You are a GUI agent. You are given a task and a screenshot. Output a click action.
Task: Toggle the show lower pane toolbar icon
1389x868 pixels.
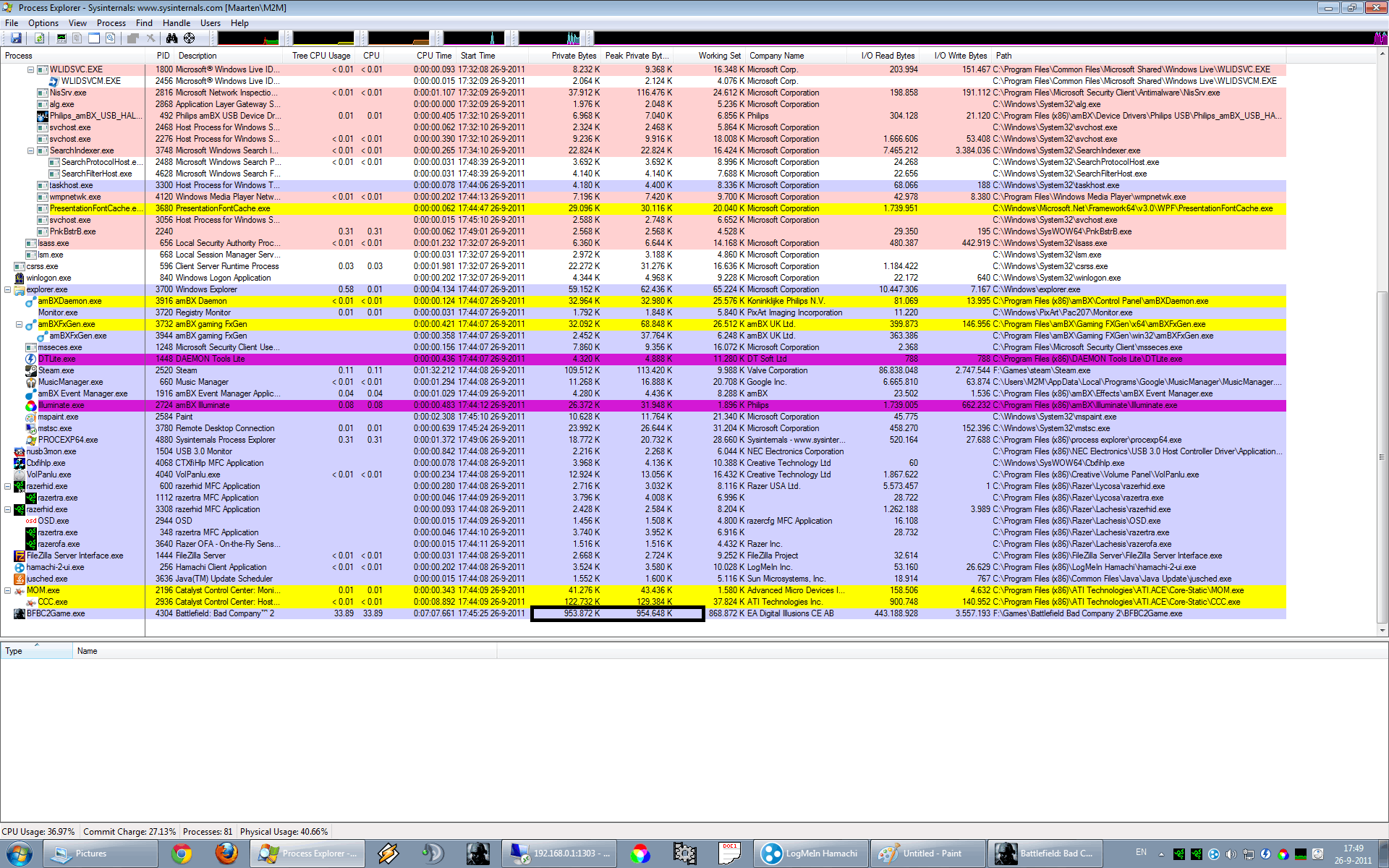click(94, 38)
